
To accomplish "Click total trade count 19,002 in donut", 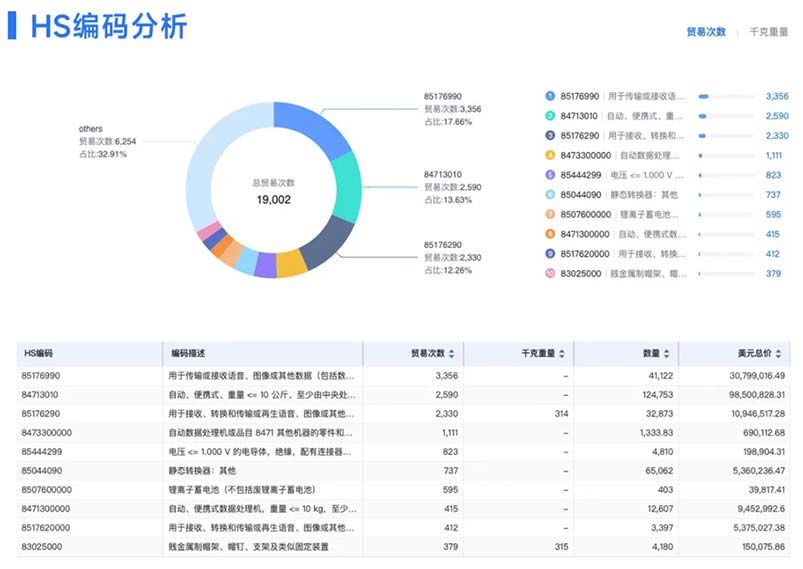I will pos(273,200).
